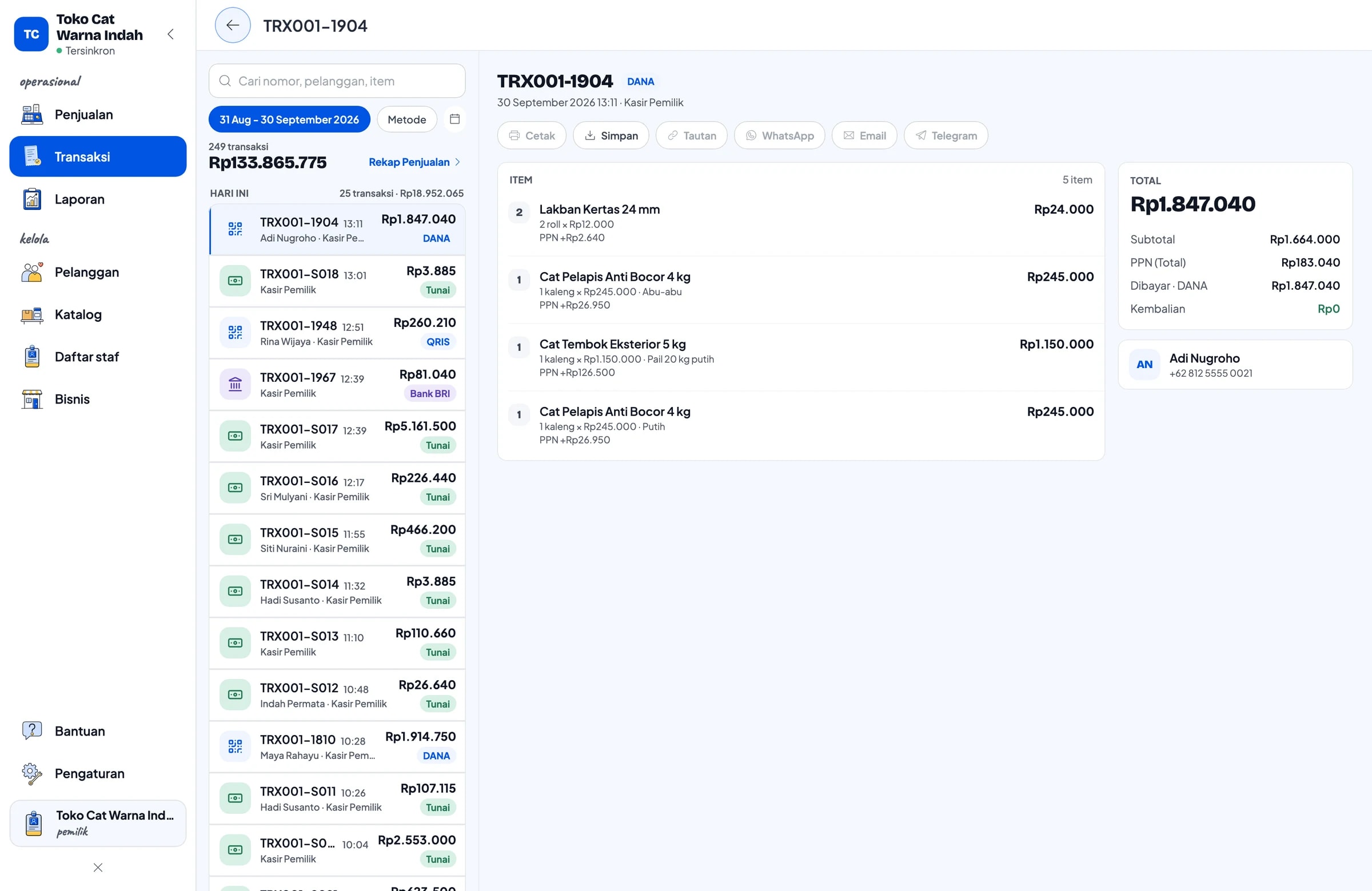
Task: Click the cash icon on transaction TRX001-S017
Action: (235, 436)
